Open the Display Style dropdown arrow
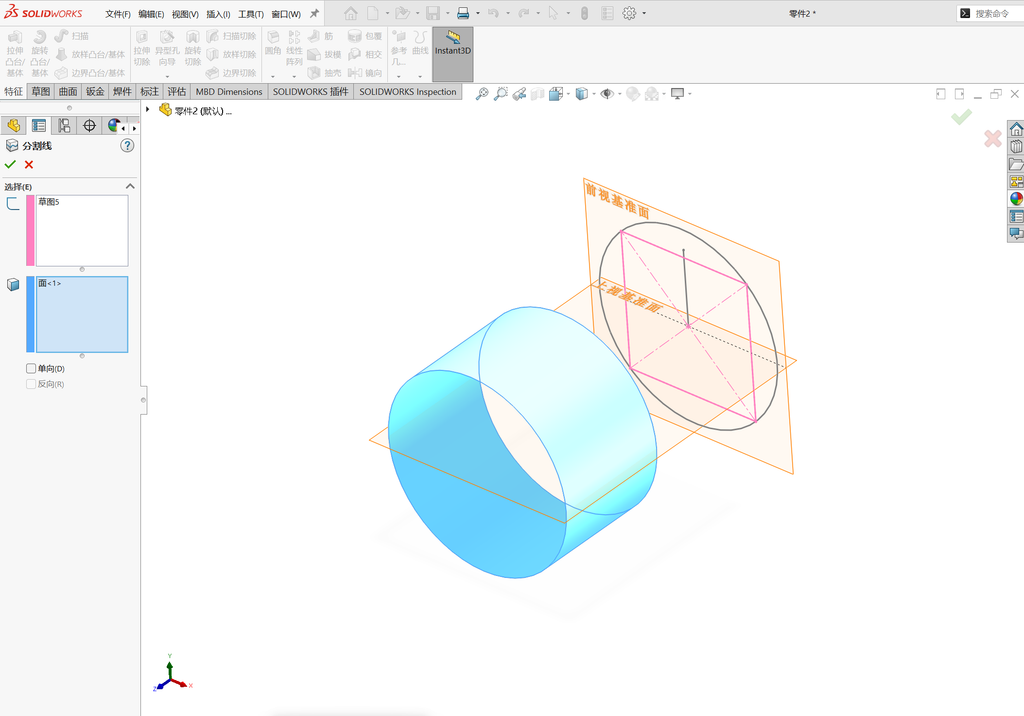This screenshot has width=1024, height=716. pyautogui.click(x=594, y=94)
